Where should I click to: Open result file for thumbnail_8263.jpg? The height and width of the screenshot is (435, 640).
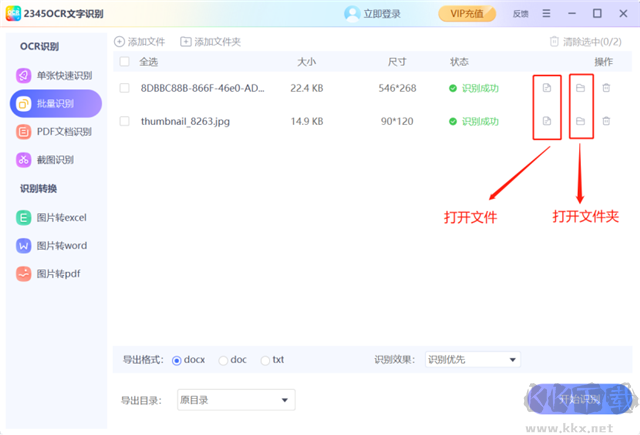click(x=547, y=121)
